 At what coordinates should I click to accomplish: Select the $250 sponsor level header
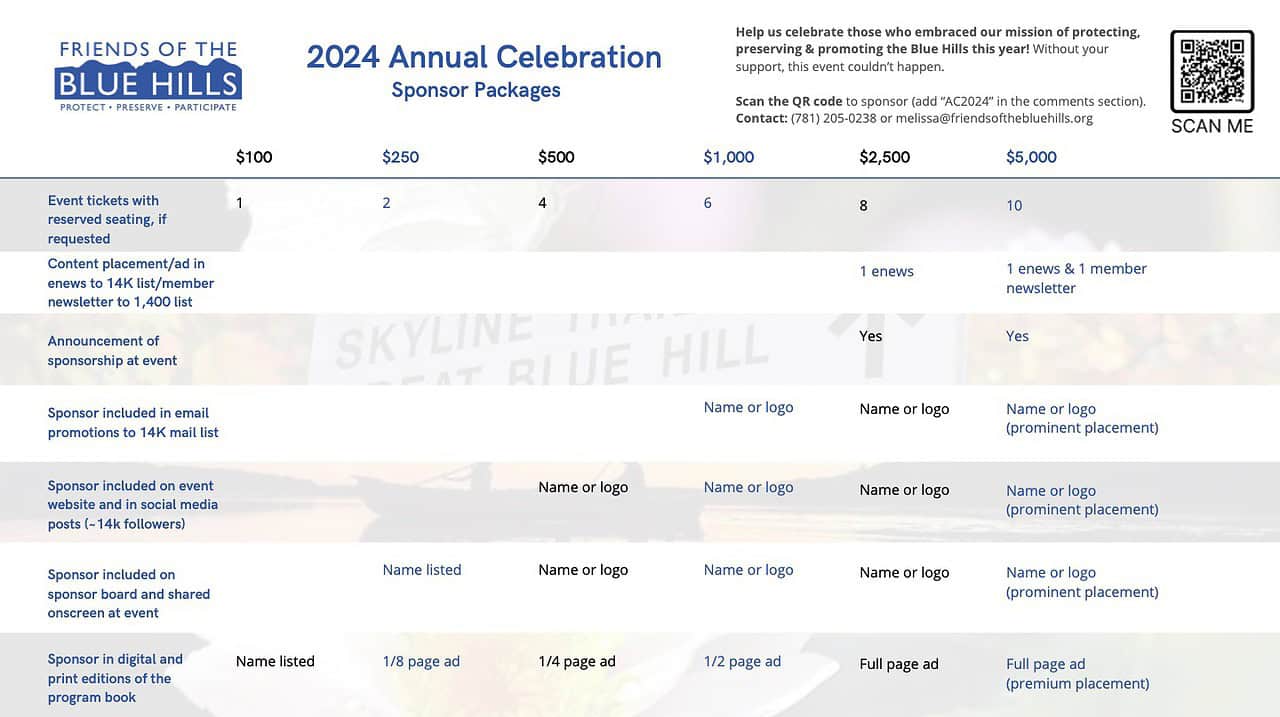tap(400, 157)
